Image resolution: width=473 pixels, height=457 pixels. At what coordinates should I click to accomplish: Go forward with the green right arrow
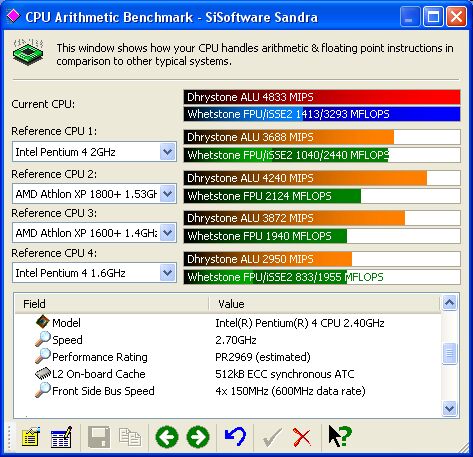pos(198,437)
